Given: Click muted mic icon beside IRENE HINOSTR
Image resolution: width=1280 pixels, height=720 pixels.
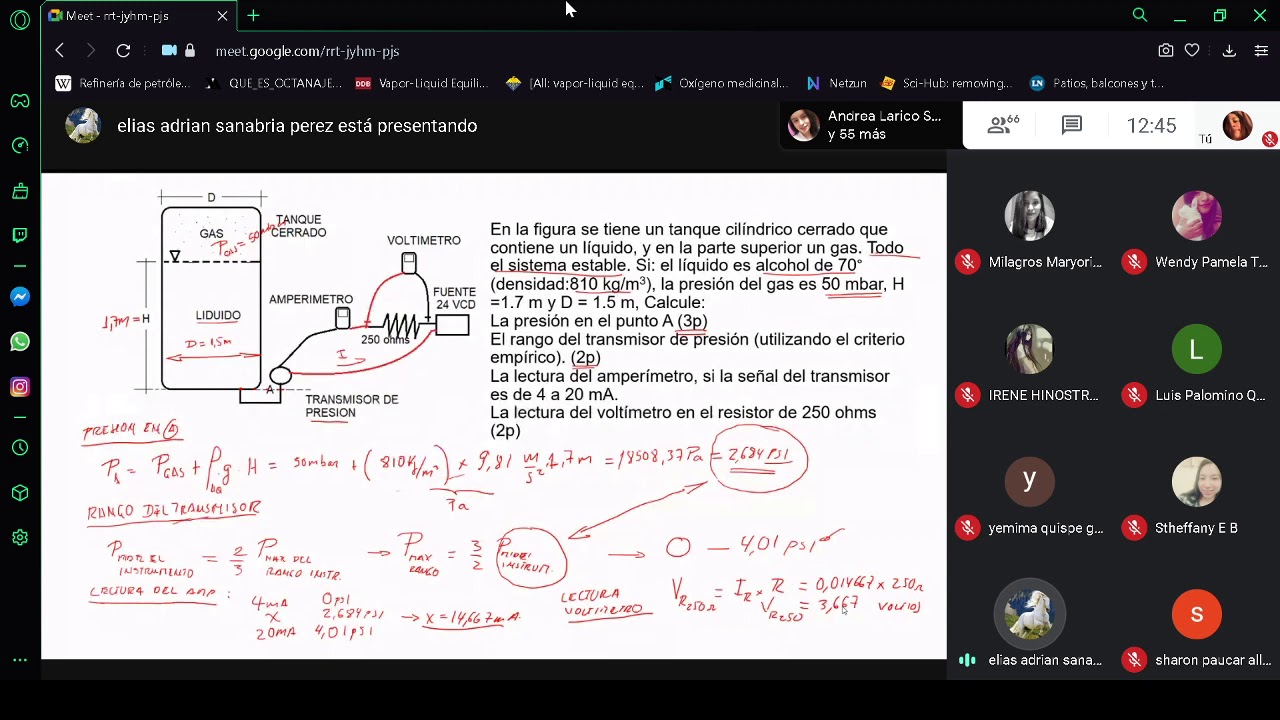Looking at the screenshot, I should coord(967,395).
